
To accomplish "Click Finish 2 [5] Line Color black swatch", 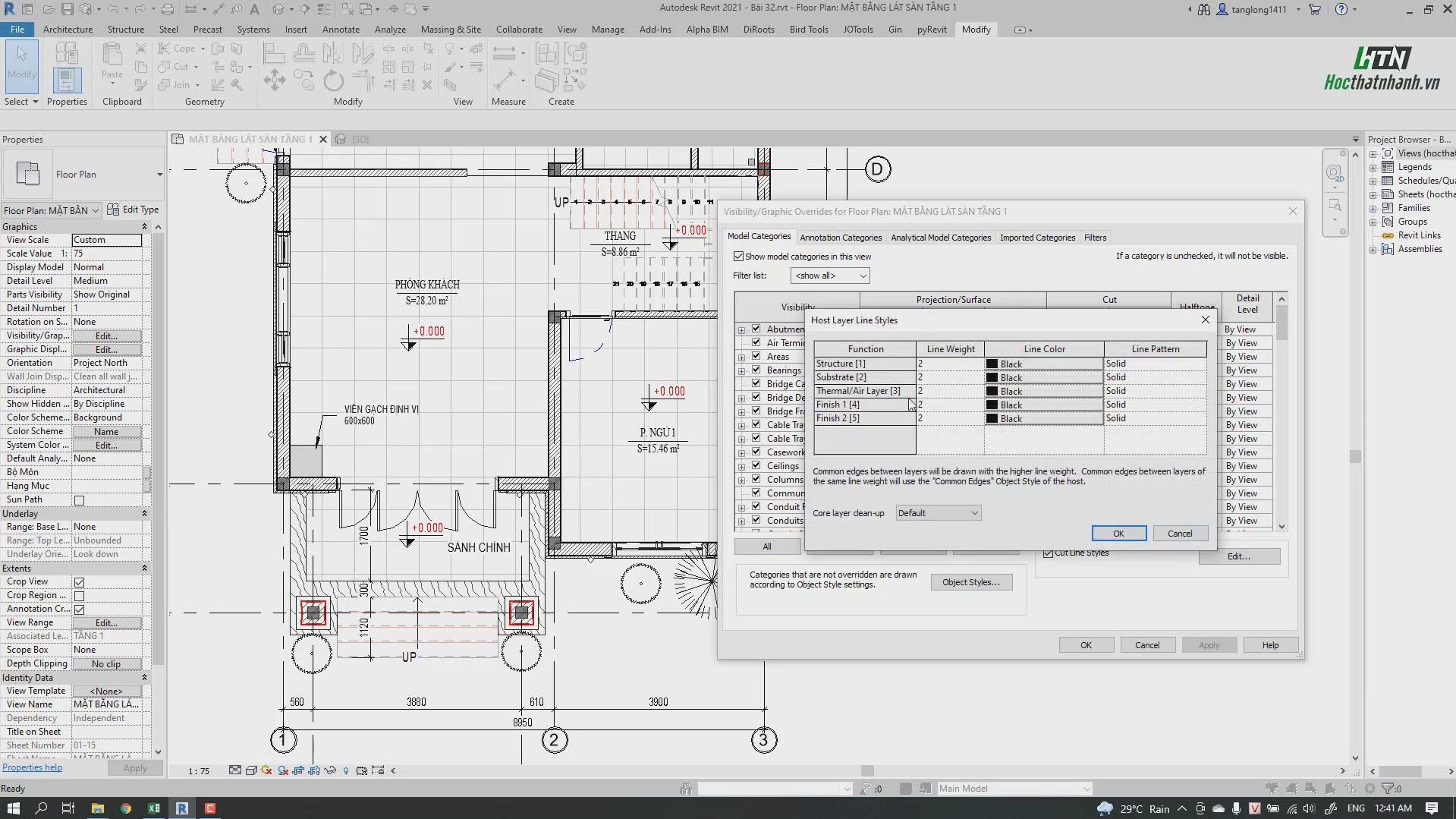I will point(1044,418).
